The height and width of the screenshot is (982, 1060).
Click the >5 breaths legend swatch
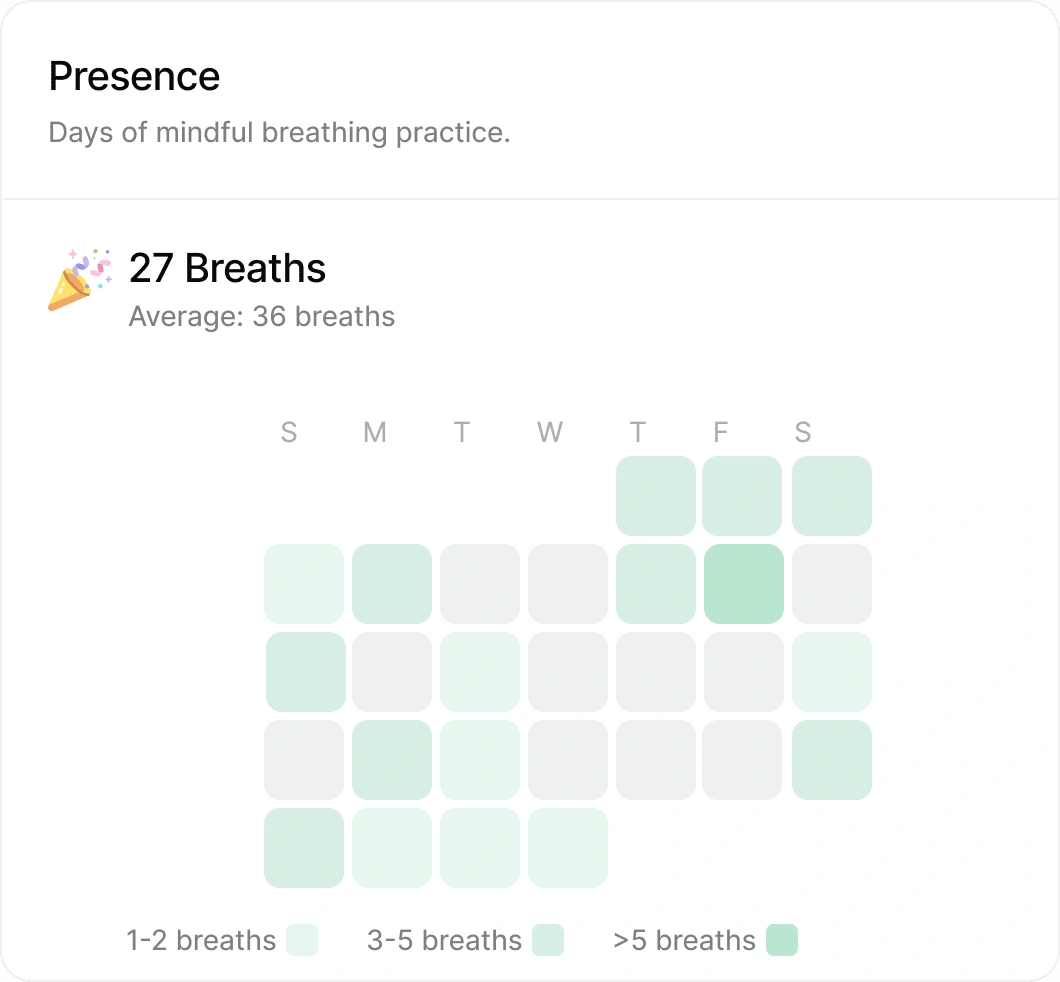click(783, 940)
